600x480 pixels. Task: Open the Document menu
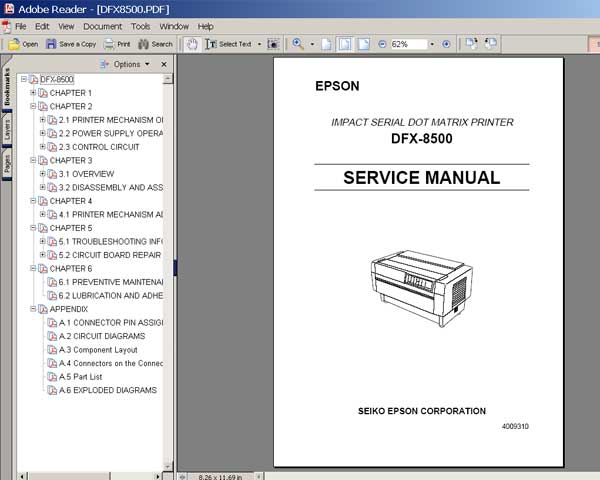102,26
